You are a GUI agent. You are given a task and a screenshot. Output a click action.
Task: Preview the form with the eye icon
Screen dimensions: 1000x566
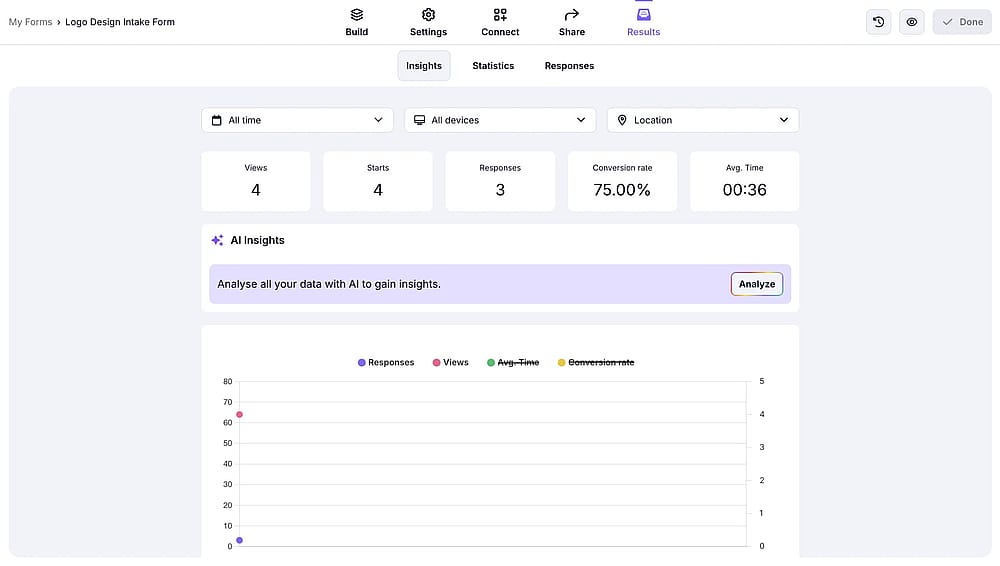(x=911, y=22)
